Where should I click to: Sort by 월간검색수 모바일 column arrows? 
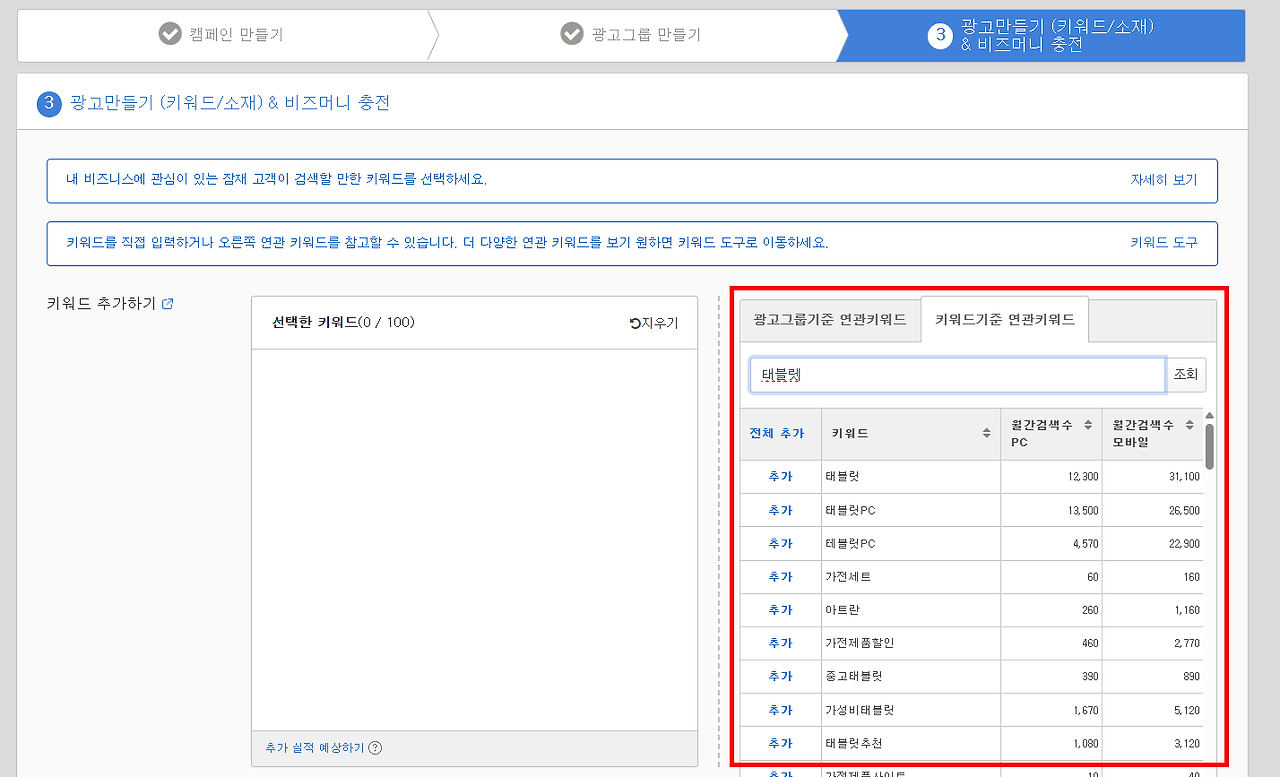[1189, 425]
